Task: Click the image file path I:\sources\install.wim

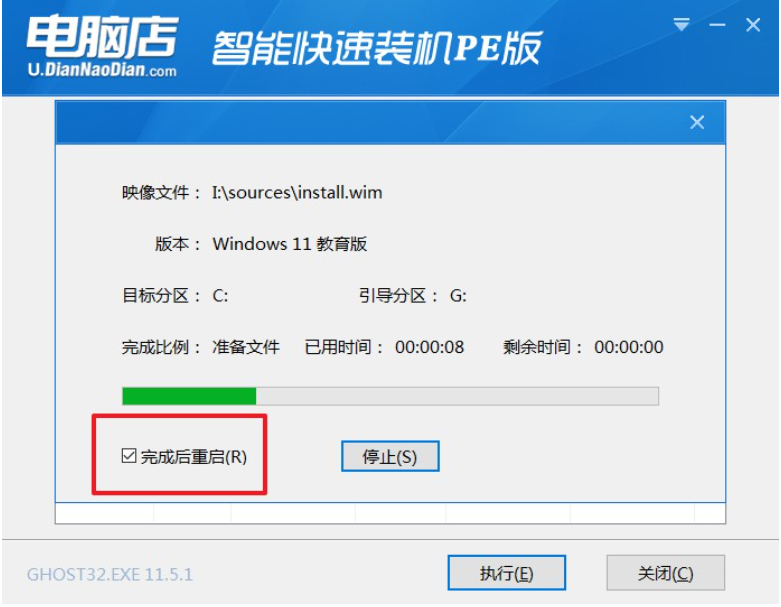Action: pos(297,192)
